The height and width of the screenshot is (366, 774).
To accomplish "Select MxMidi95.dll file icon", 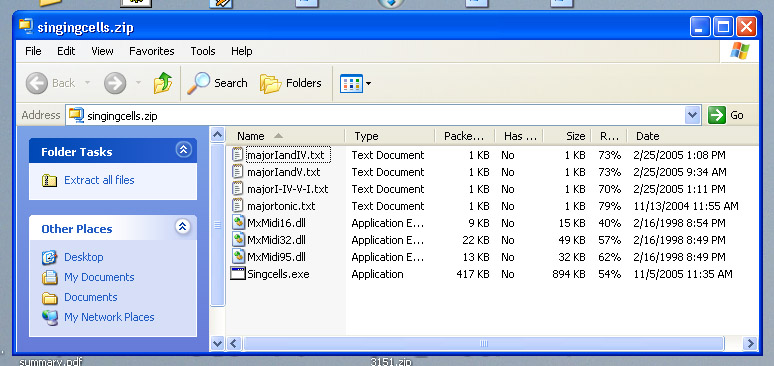I will click(238, 257).
